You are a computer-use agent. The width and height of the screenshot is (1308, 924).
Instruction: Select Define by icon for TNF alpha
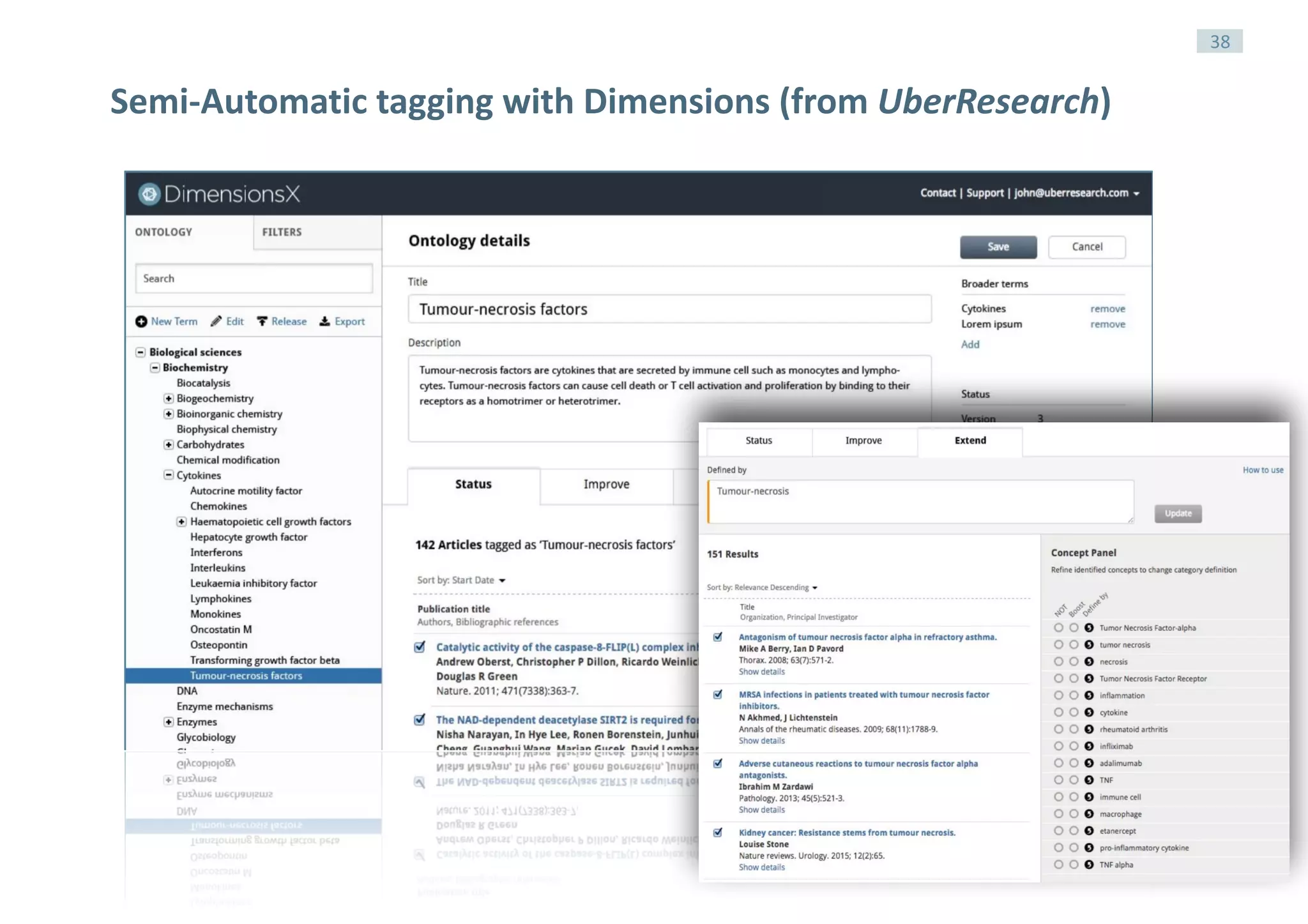click(x=1089, y=865)
